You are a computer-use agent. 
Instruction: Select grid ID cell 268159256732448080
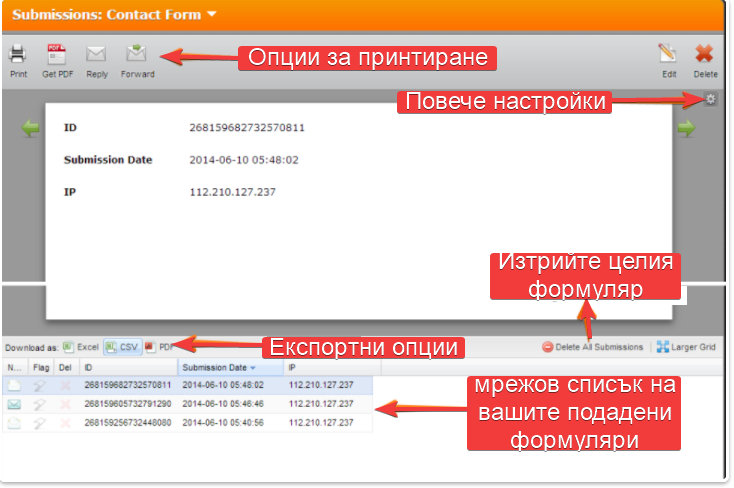pos(128,422)
